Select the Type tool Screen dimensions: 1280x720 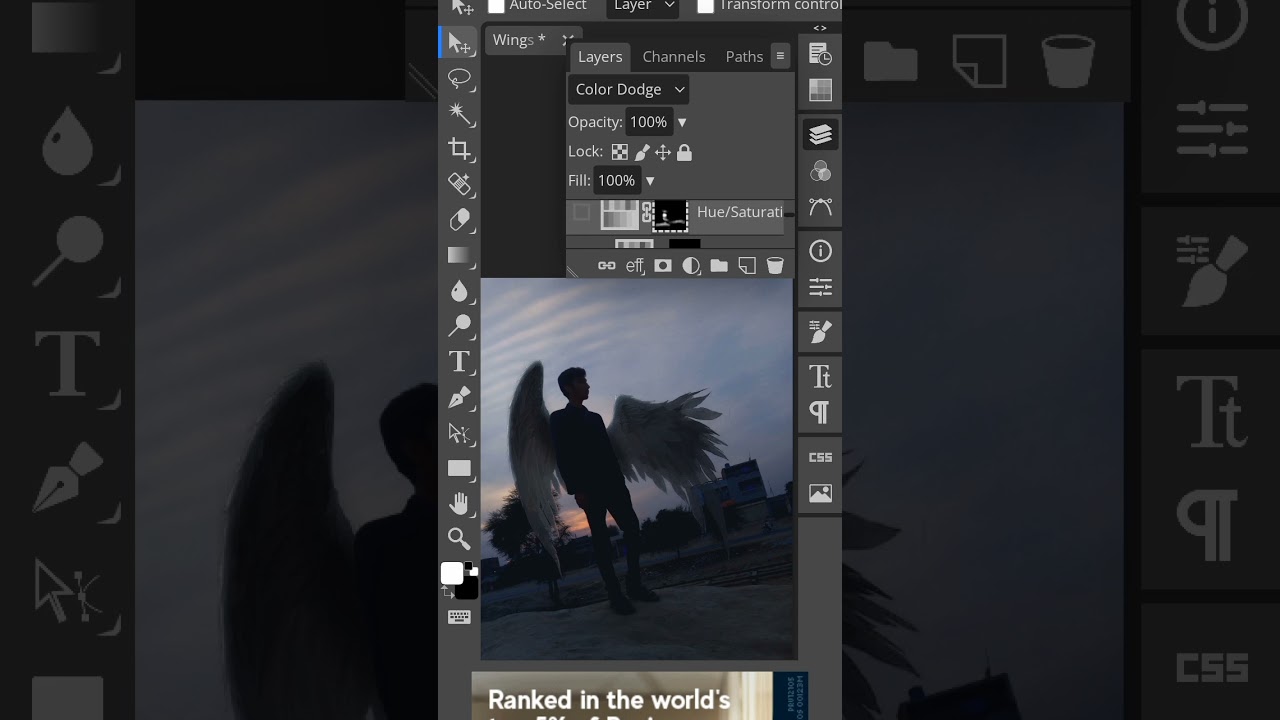460,361
